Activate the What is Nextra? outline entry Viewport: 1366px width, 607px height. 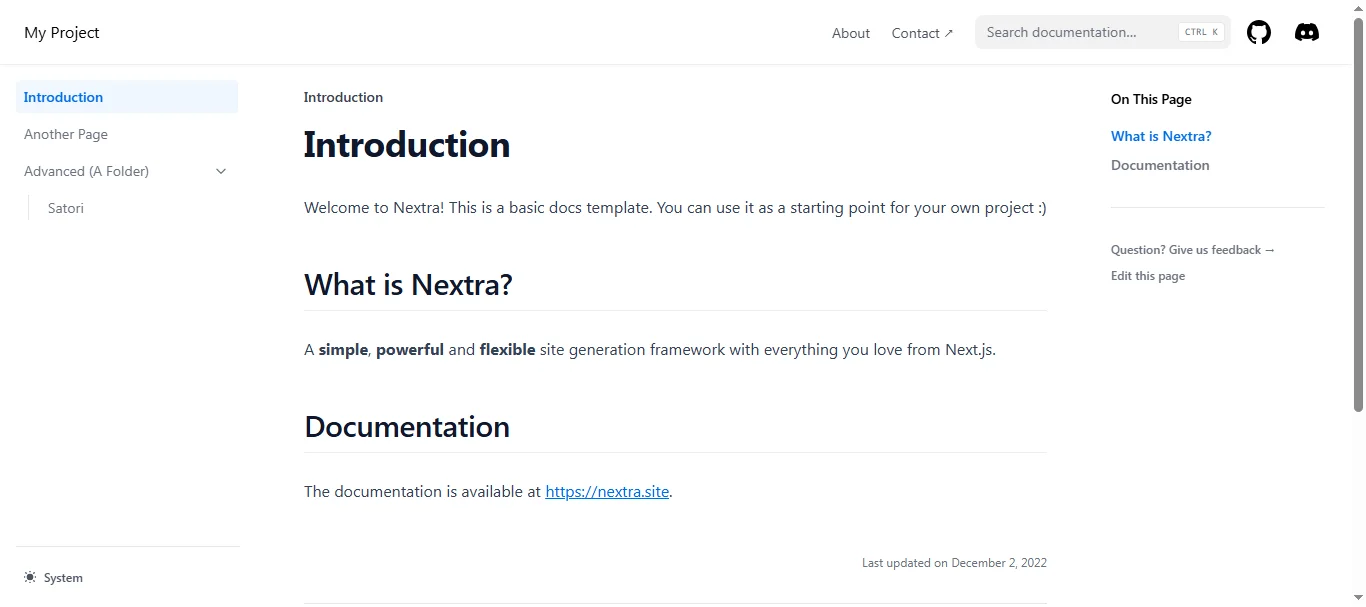click(x=1161, y=136)
